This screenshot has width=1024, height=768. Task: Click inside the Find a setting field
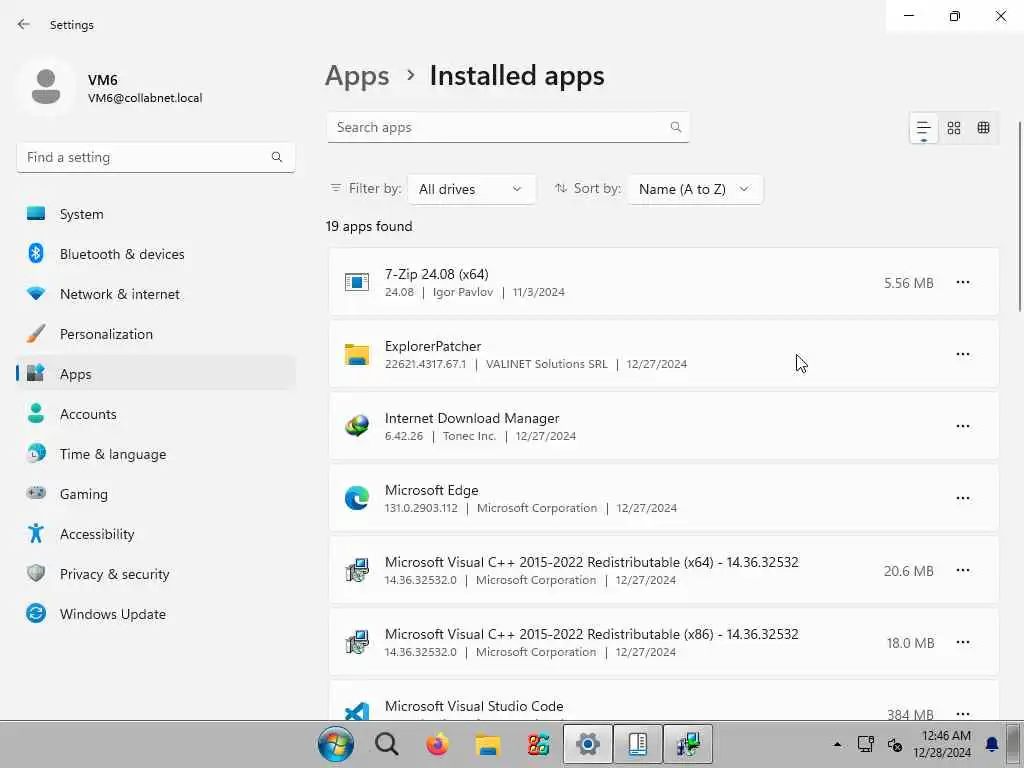[x=156, y=157]
